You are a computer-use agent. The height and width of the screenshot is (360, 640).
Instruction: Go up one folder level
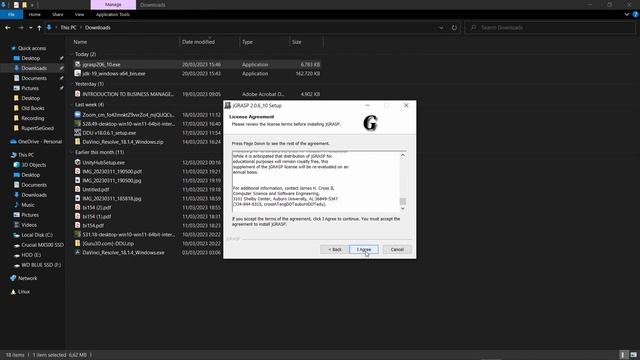pos(39,28)
